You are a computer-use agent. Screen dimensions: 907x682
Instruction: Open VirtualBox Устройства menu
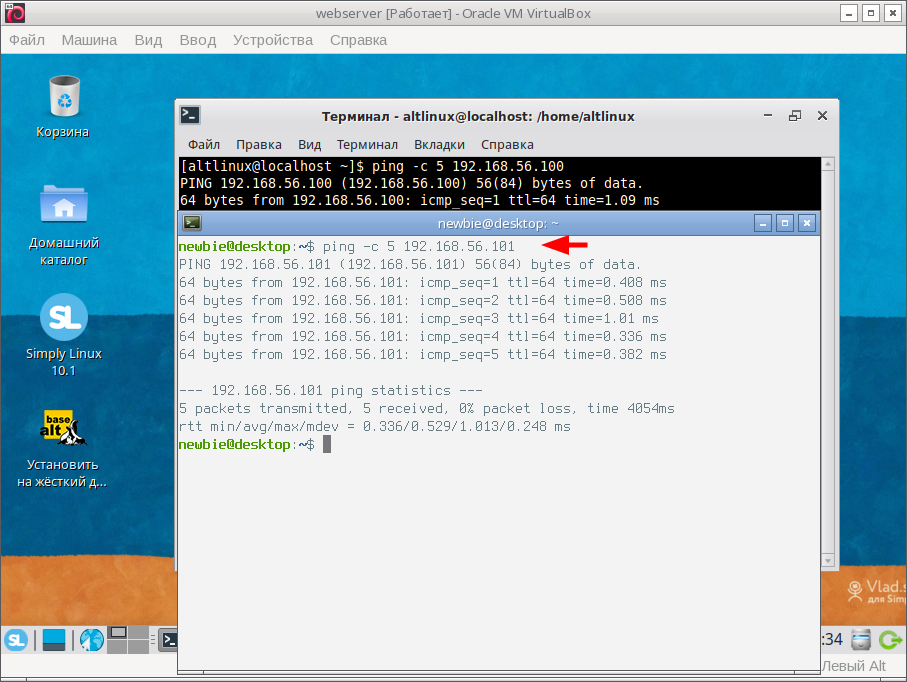(x=273, y=40)
